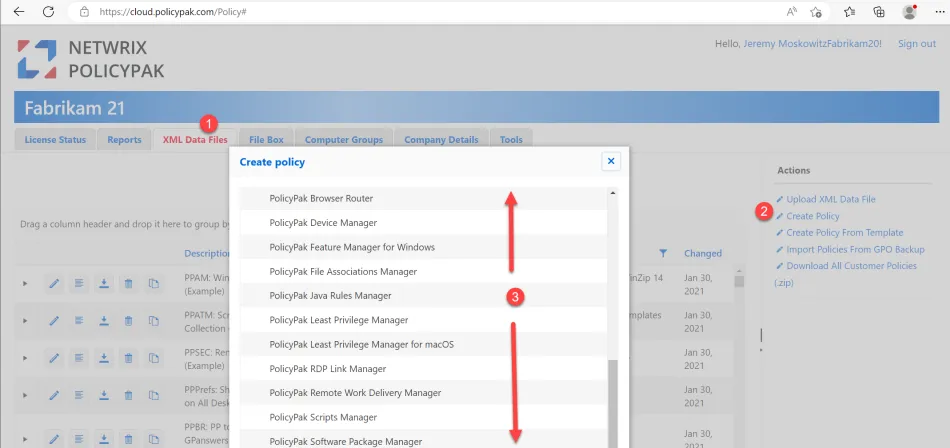
Task: Click the filter icon beside Changed column
Action: [663, 253]
